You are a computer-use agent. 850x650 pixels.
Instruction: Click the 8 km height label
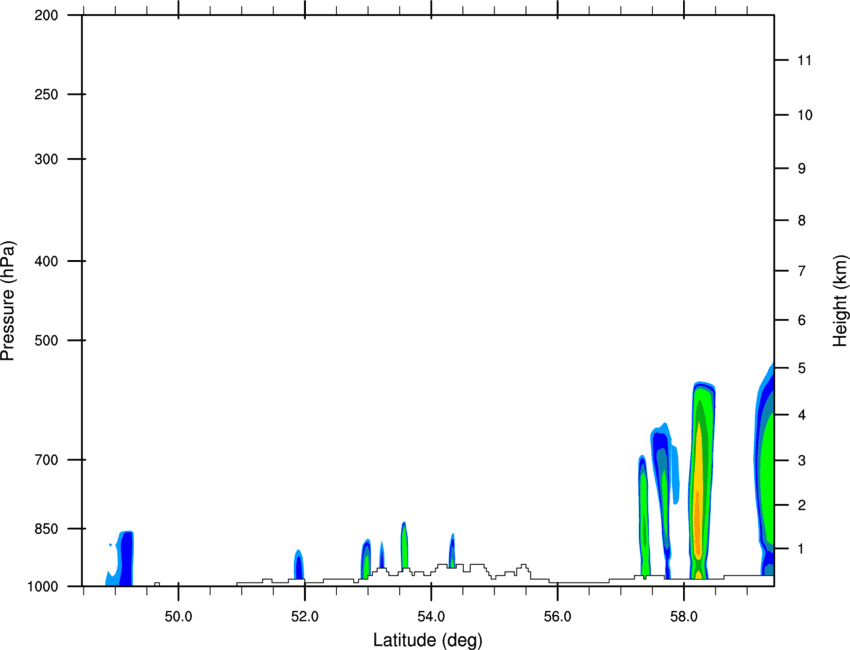[x=802, y=220]
